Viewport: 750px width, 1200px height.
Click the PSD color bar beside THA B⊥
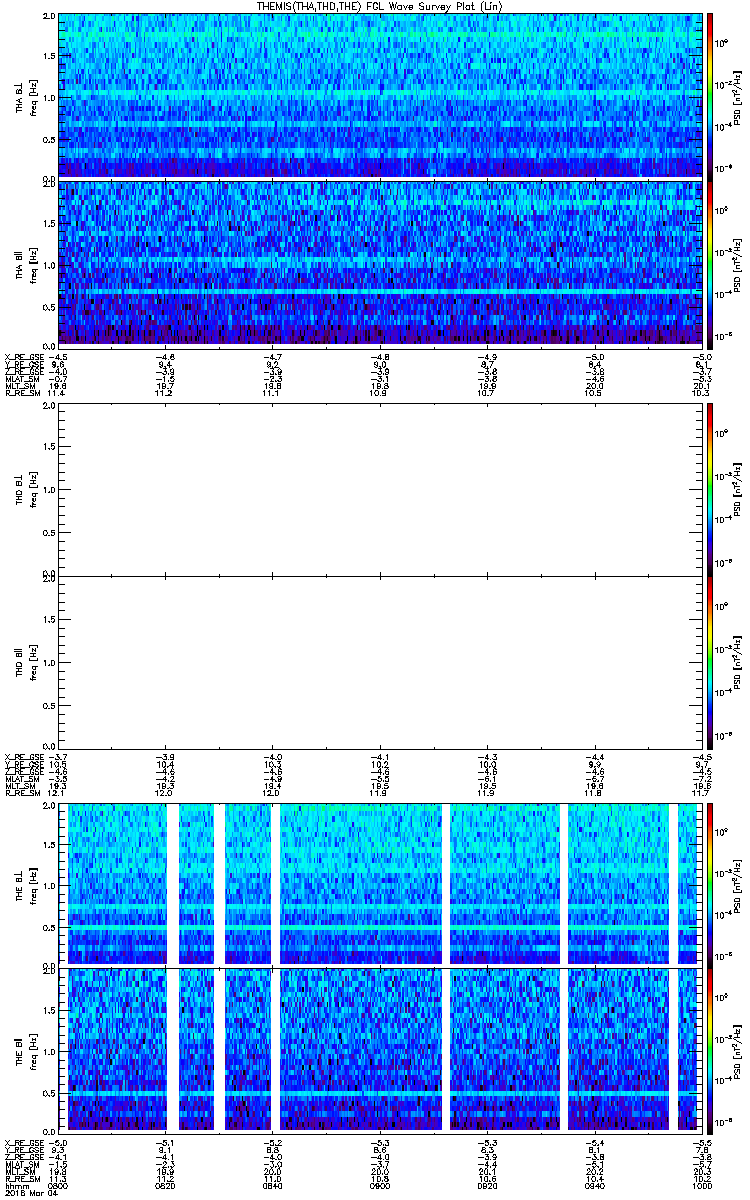pyautogui.click(x=711, y=96)
